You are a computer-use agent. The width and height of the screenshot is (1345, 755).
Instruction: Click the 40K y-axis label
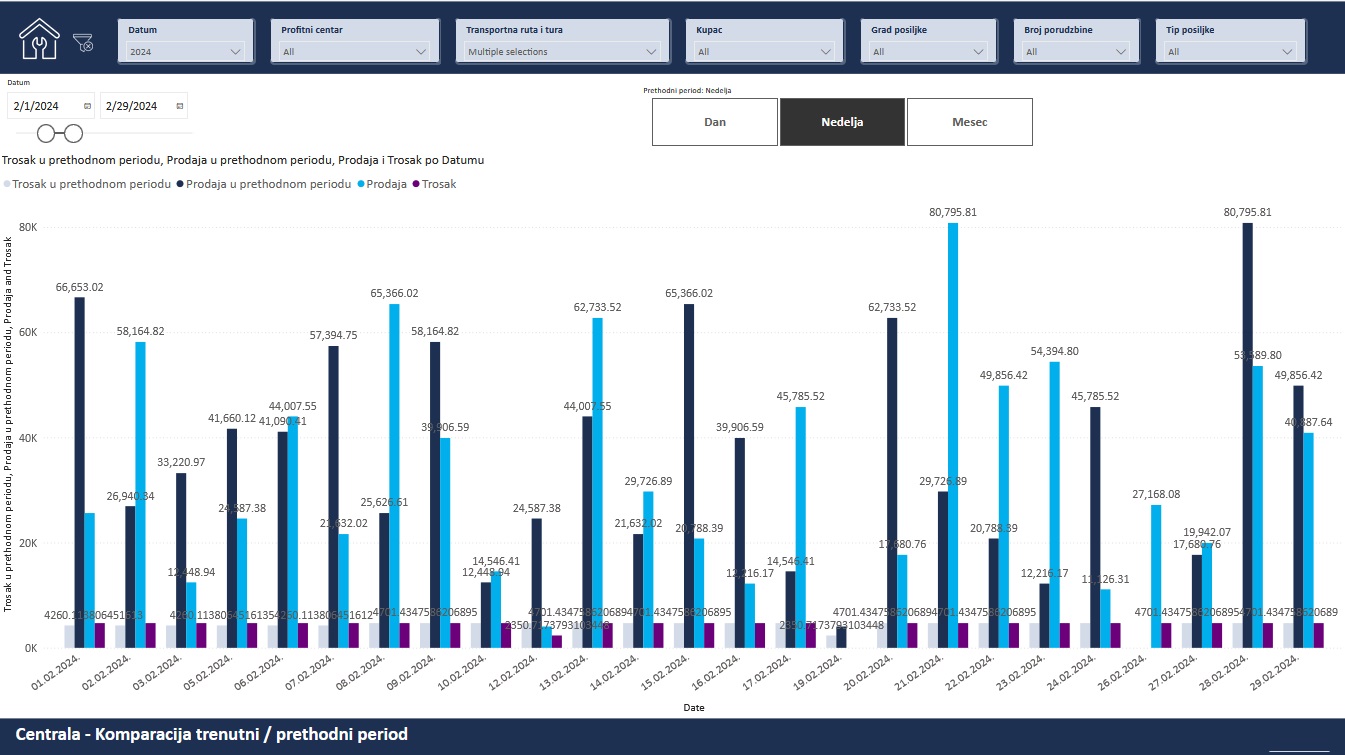(29, 438)
